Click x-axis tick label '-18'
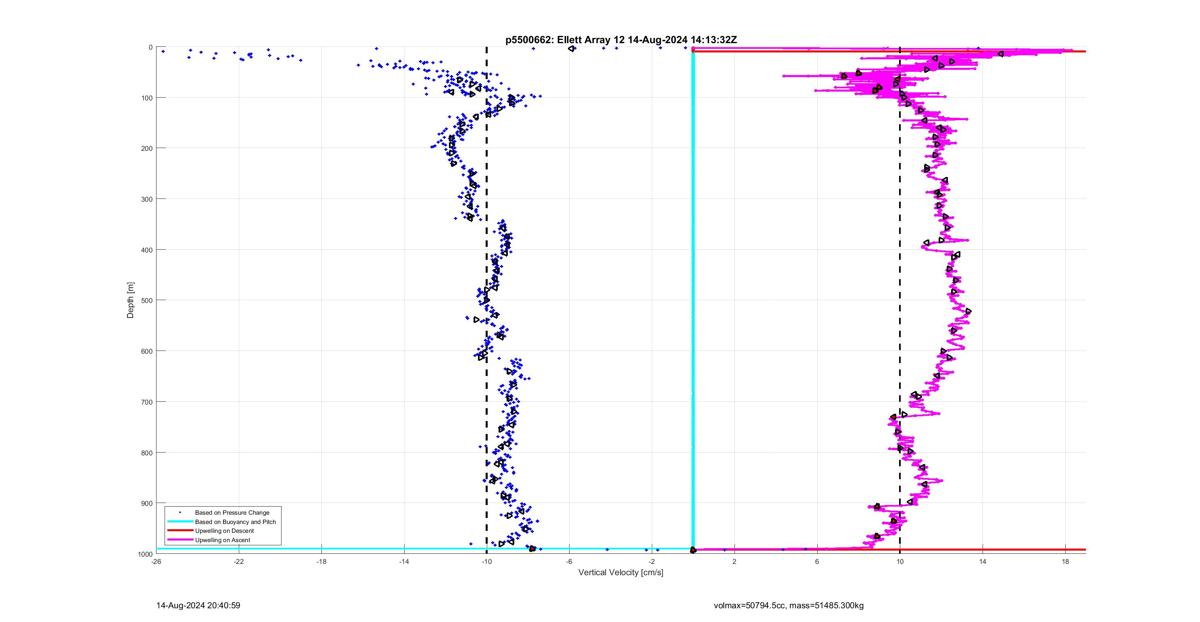 [x=321, y=562]
